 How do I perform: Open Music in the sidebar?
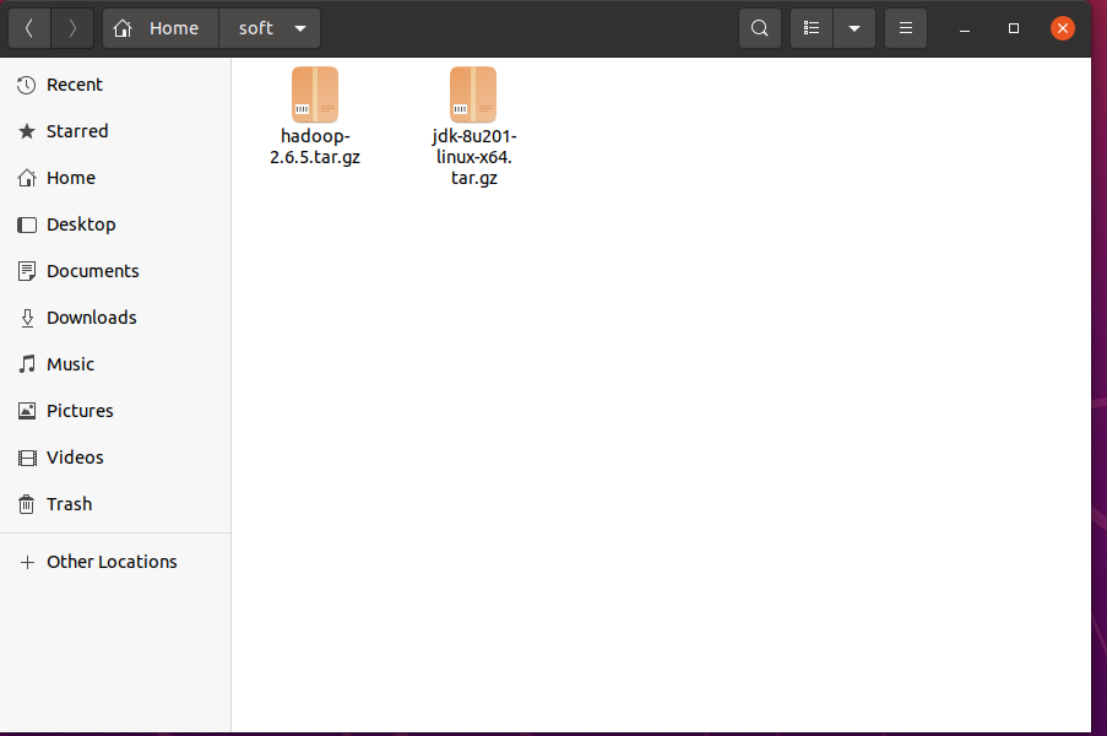115,364
